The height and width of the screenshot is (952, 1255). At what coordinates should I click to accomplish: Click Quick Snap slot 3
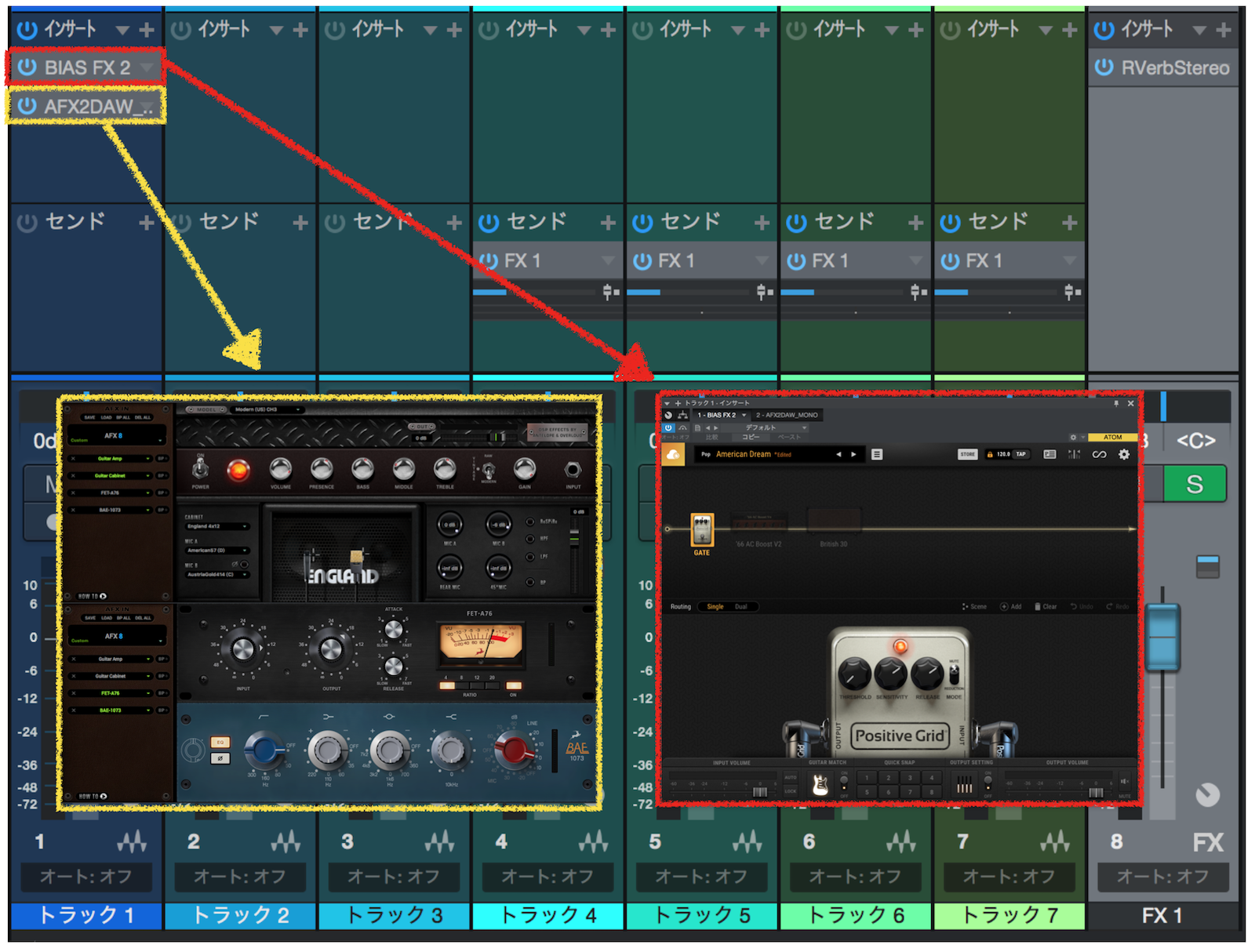point(910,778)
